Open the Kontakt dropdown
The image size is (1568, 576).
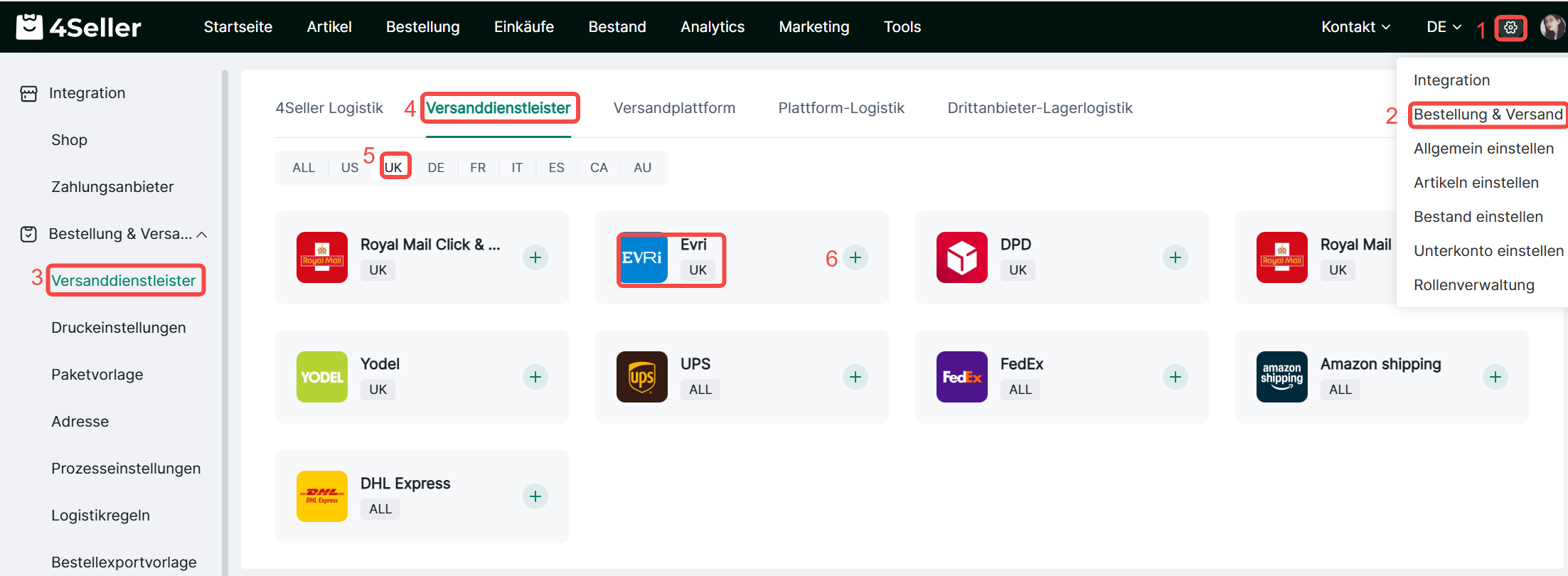click(x=1355, y=27)
